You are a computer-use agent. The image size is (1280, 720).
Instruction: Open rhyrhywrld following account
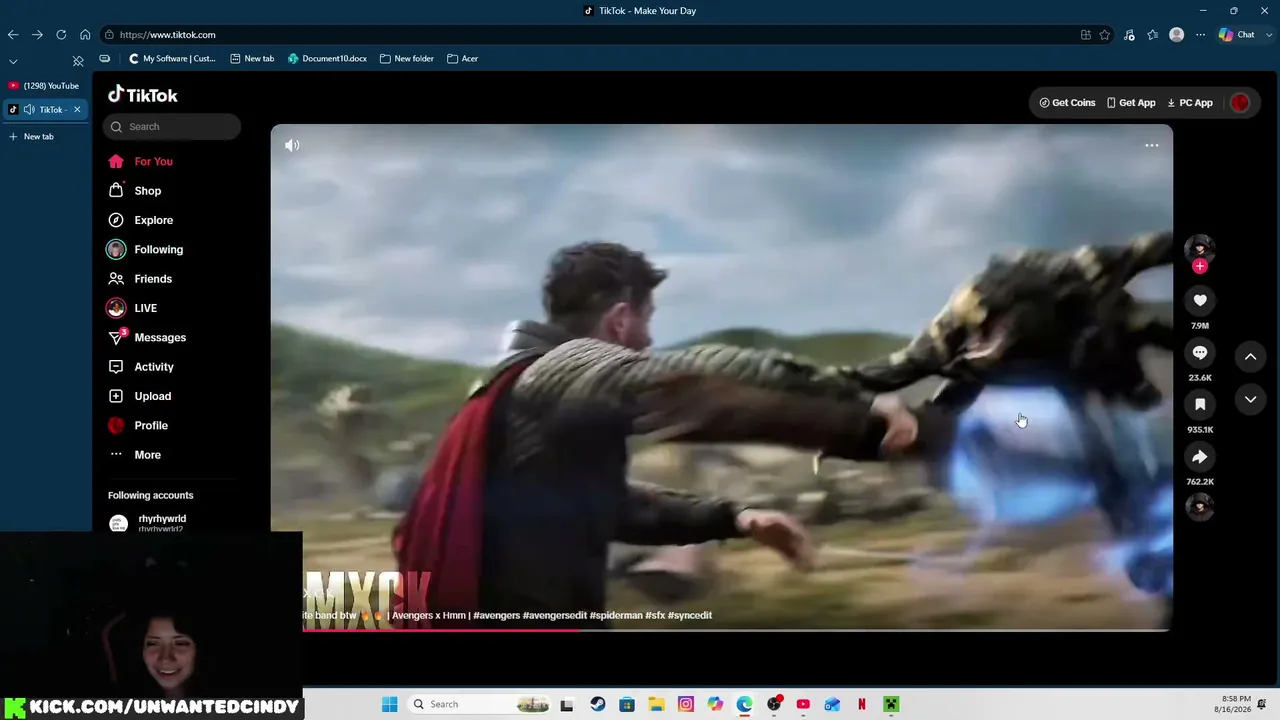(x=147, y=523)
